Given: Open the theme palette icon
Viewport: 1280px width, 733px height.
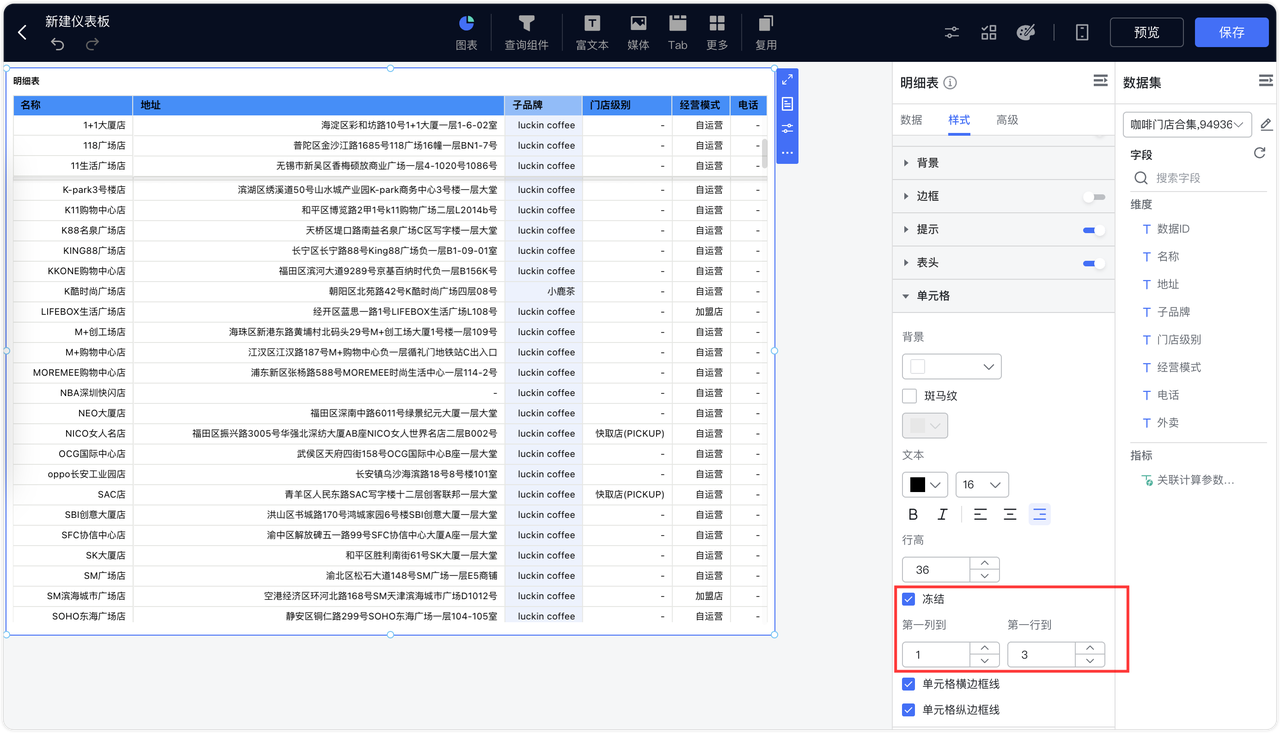Looking at the screenshot, I should 1025,33.
